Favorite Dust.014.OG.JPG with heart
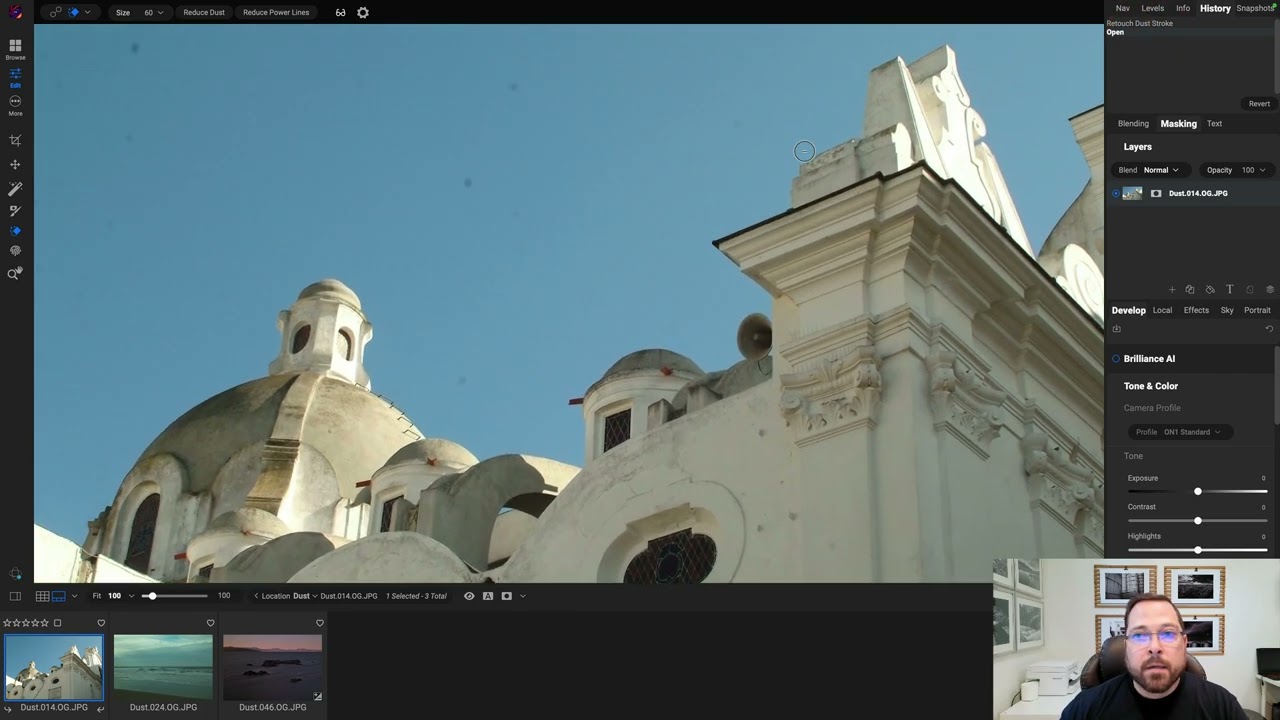This screenshot has height=720, width=1280. (101, 623)
